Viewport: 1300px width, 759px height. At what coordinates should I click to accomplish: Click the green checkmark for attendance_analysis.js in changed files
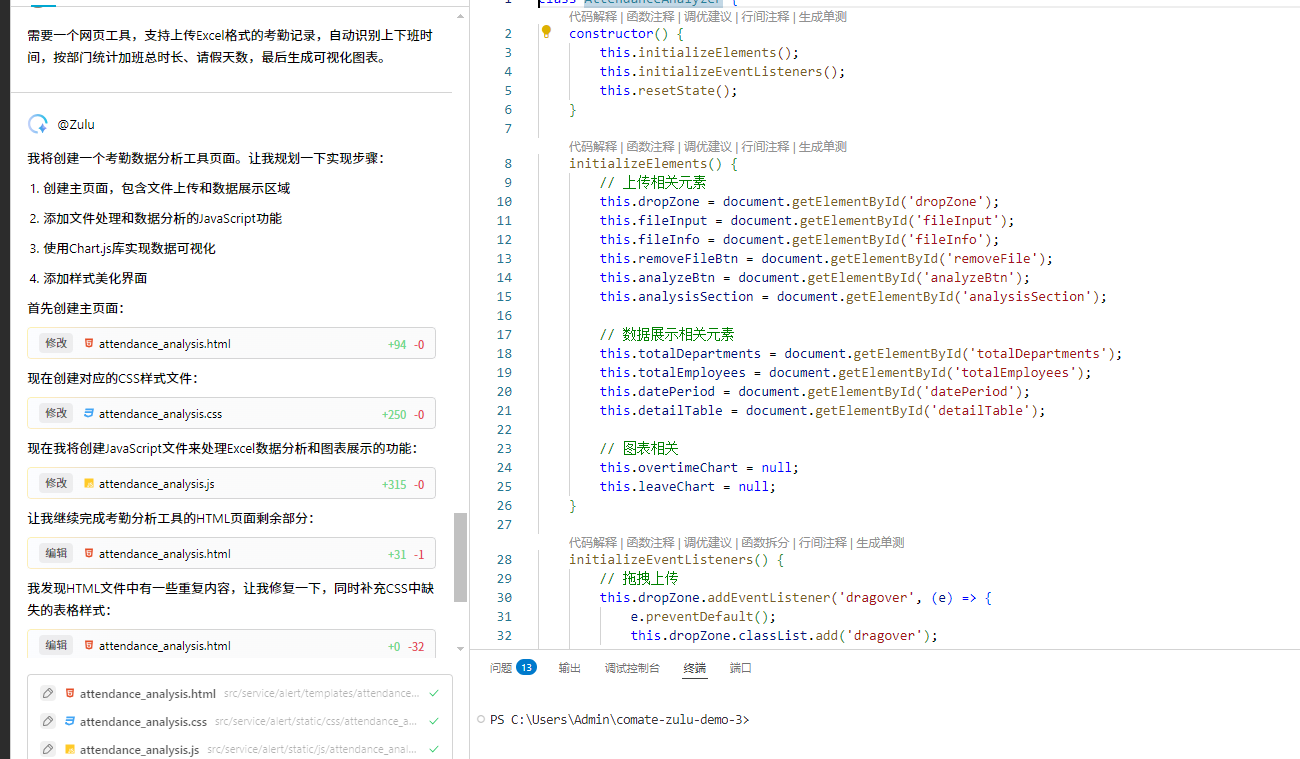point(433,749)
